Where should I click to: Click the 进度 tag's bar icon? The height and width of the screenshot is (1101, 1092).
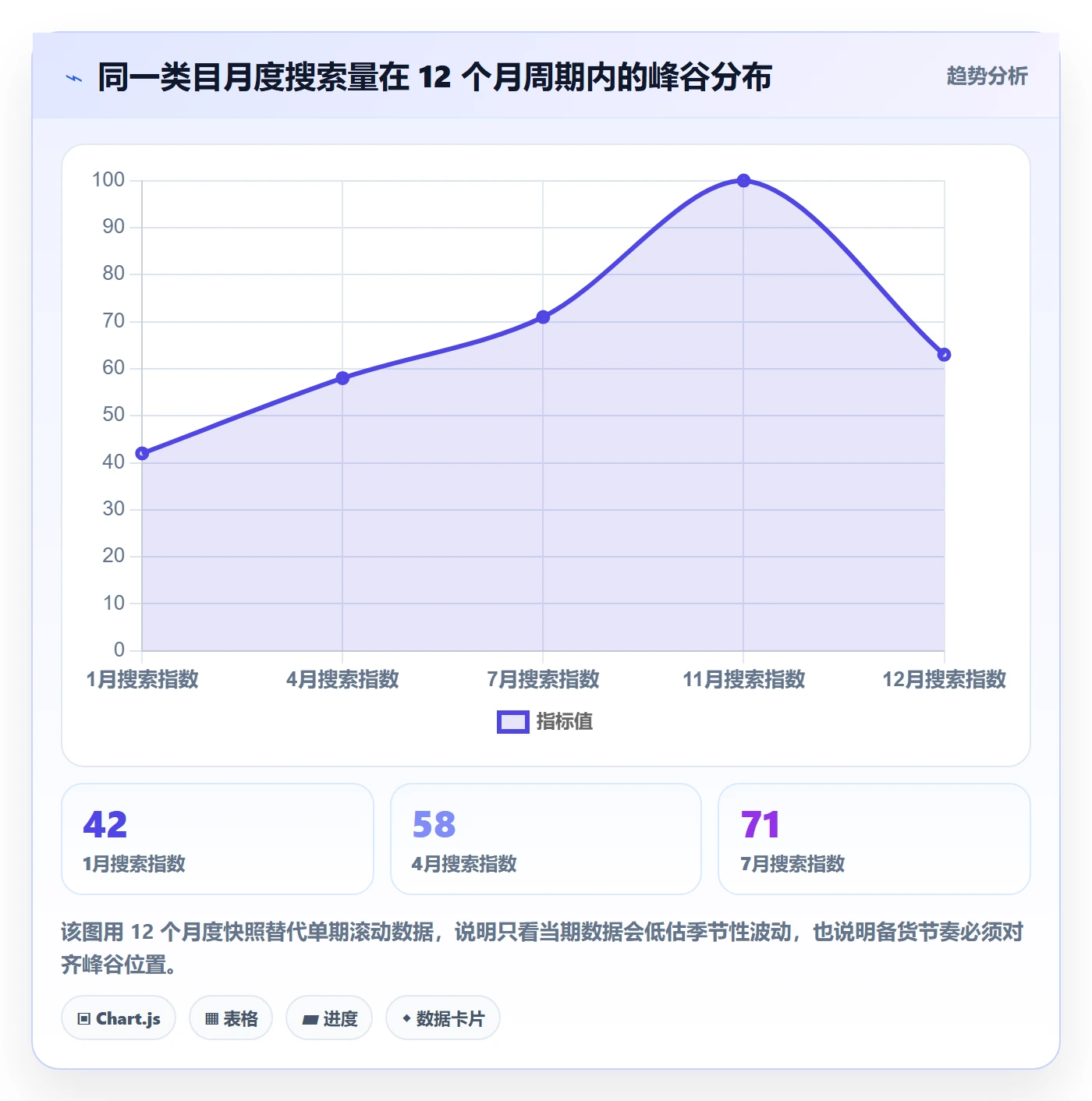pyautogui.click(x=310, y=1019)
